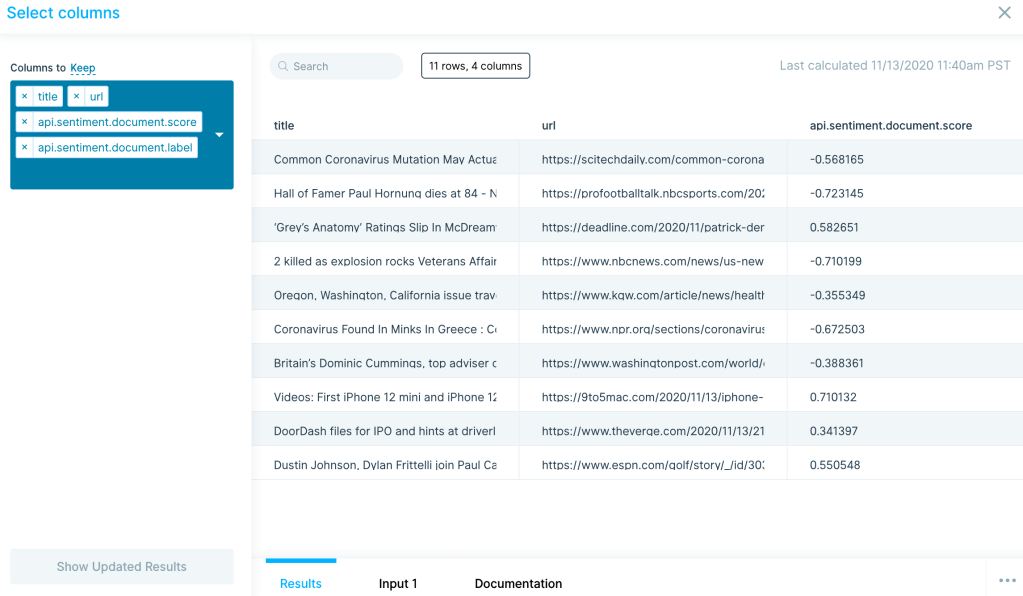Close the Select columns dialog
The height and width of the screenshot is (596, 1023).
[x=1004, y=13]
